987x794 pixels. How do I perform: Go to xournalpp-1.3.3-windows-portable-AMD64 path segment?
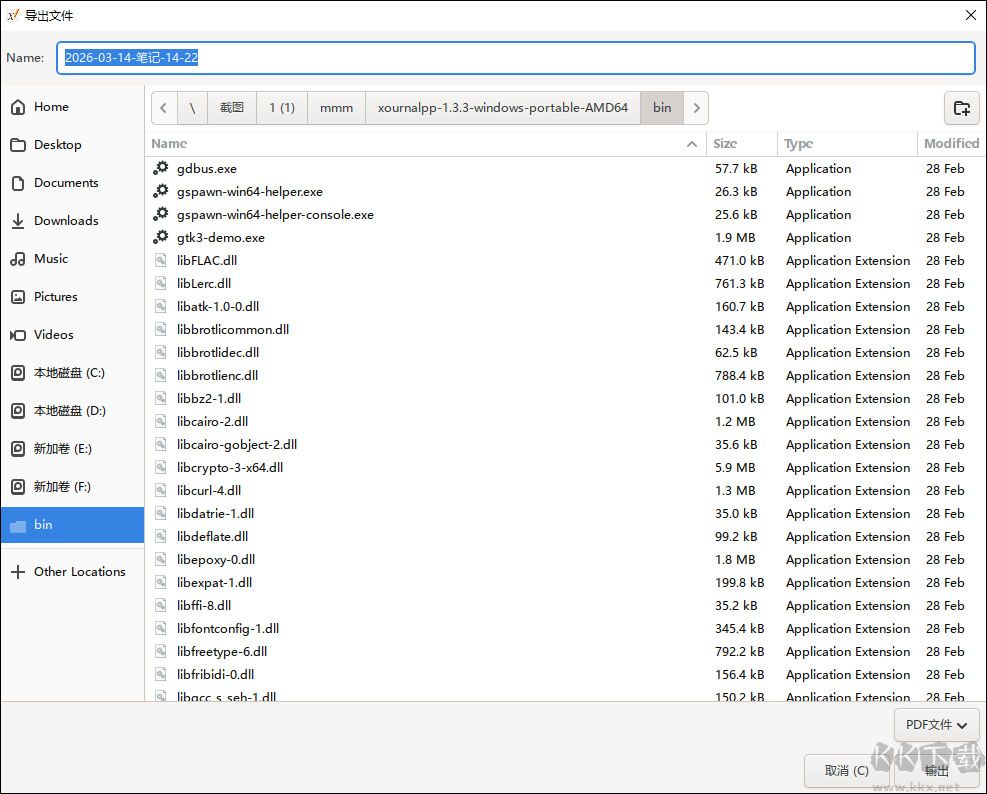click(x=503, y=108)
